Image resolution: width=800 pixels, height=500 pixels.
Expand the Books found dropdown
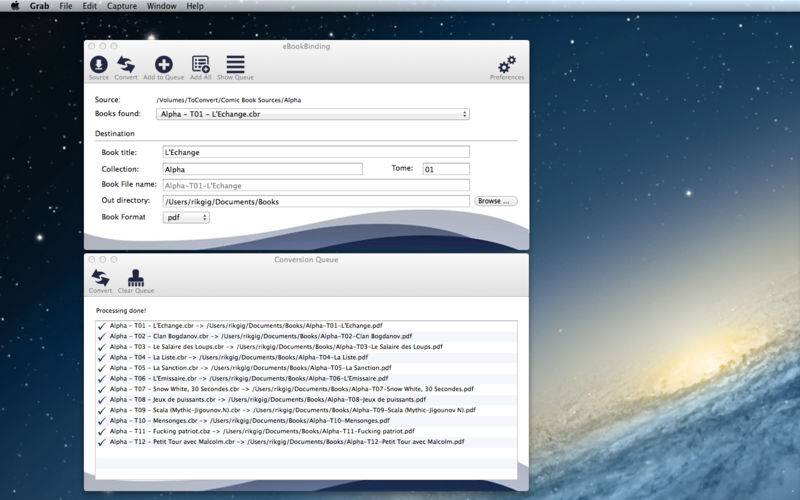tap(313, 114)
